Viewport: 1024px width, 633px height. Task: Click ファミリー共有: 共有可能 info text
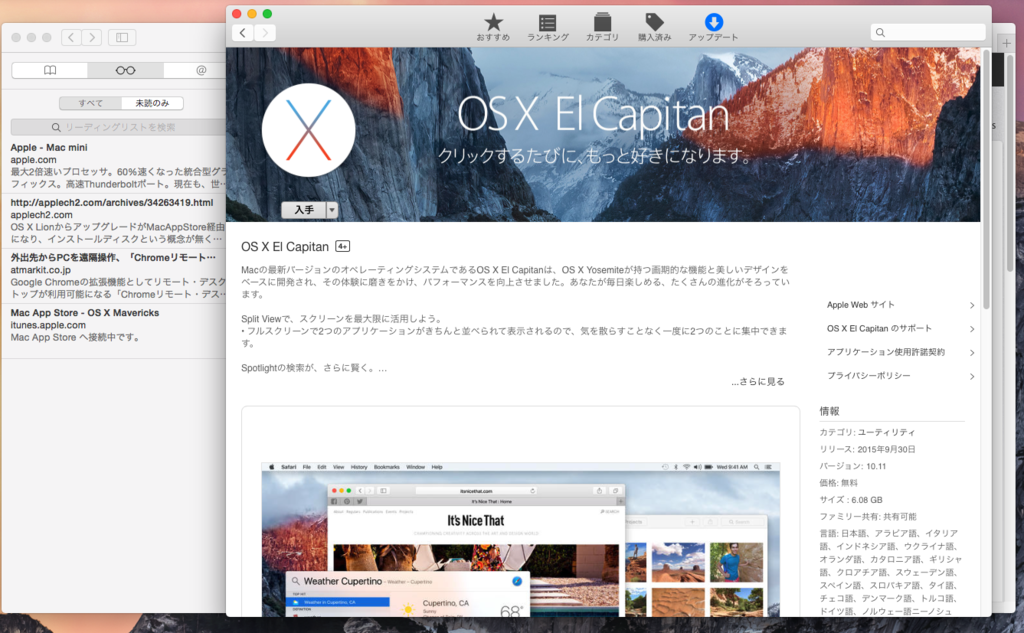point(868,517)
